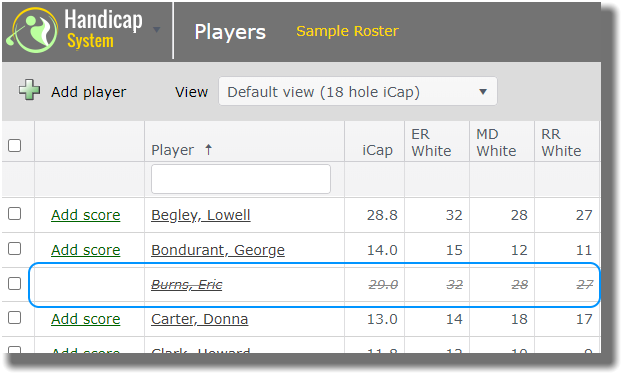
Task: Open dropdown arrow beside Handicap System logo
Action: pyautogui.click(x=157, y=29)
